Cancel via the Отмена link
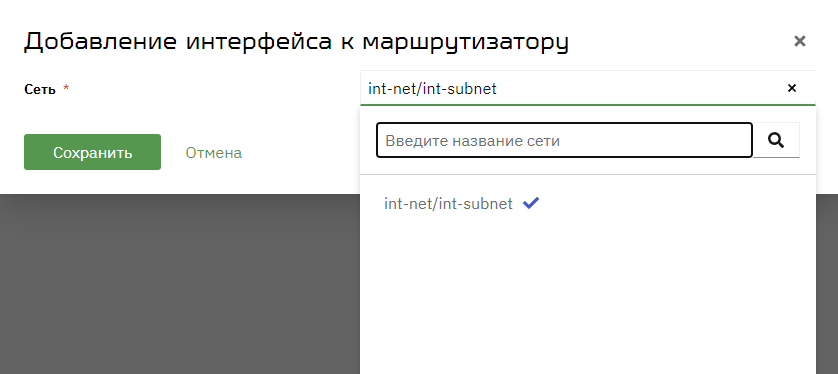This screenshot has height=374, width=838. tap(213, 153)
